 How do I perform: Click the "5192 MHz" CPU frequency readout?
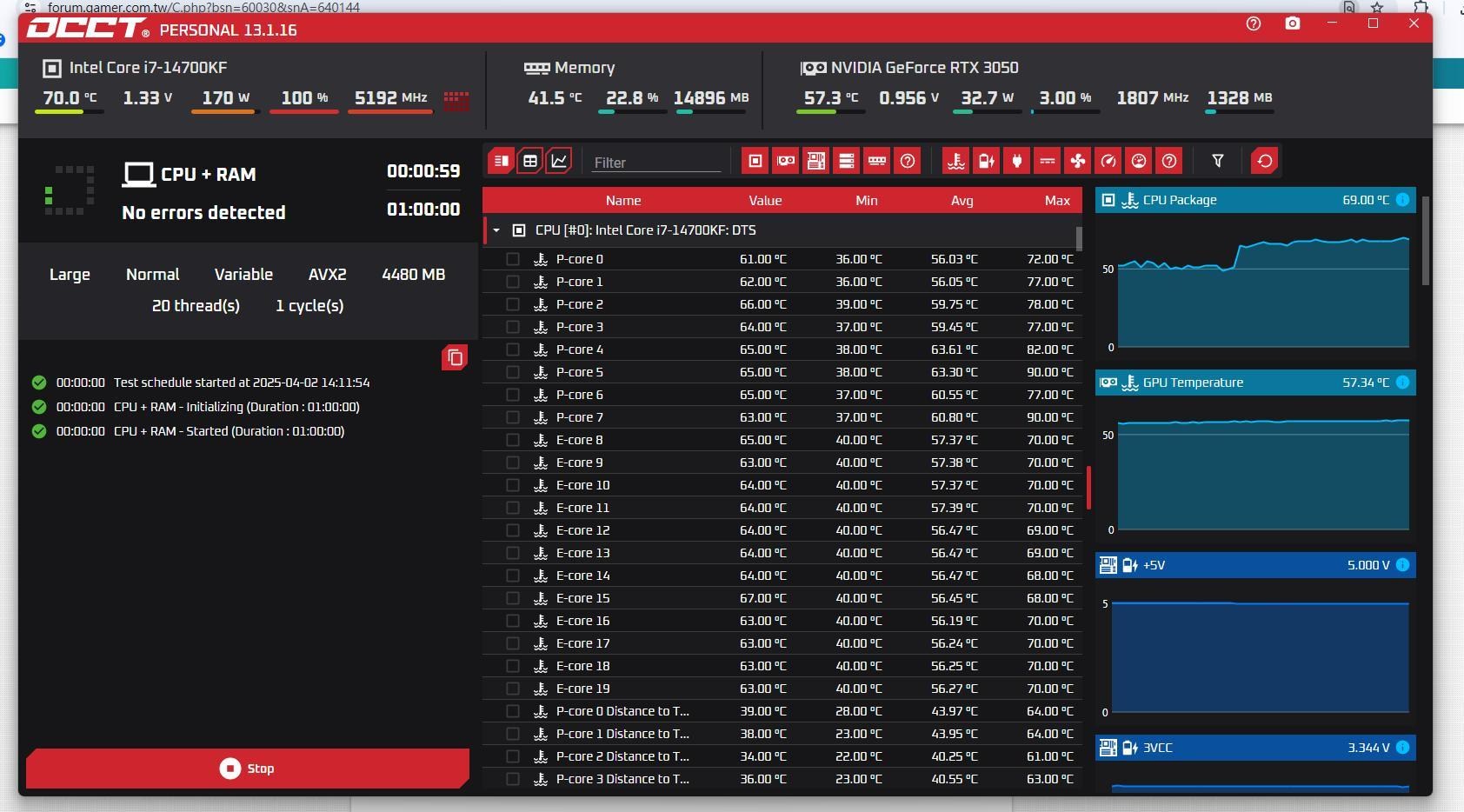[391, 98]
